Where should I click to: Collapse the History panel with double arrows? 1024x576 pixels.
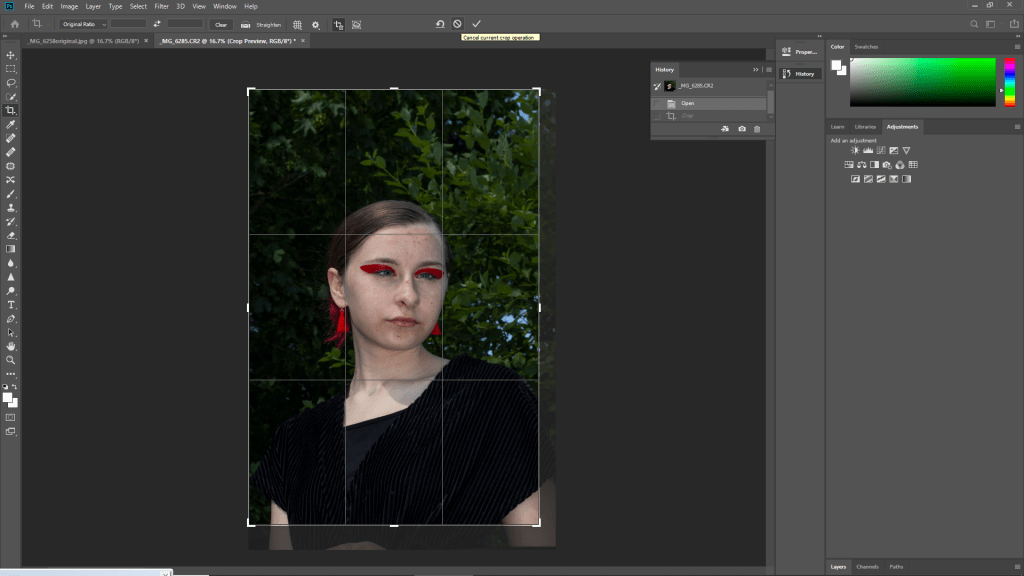coord(755,69)
